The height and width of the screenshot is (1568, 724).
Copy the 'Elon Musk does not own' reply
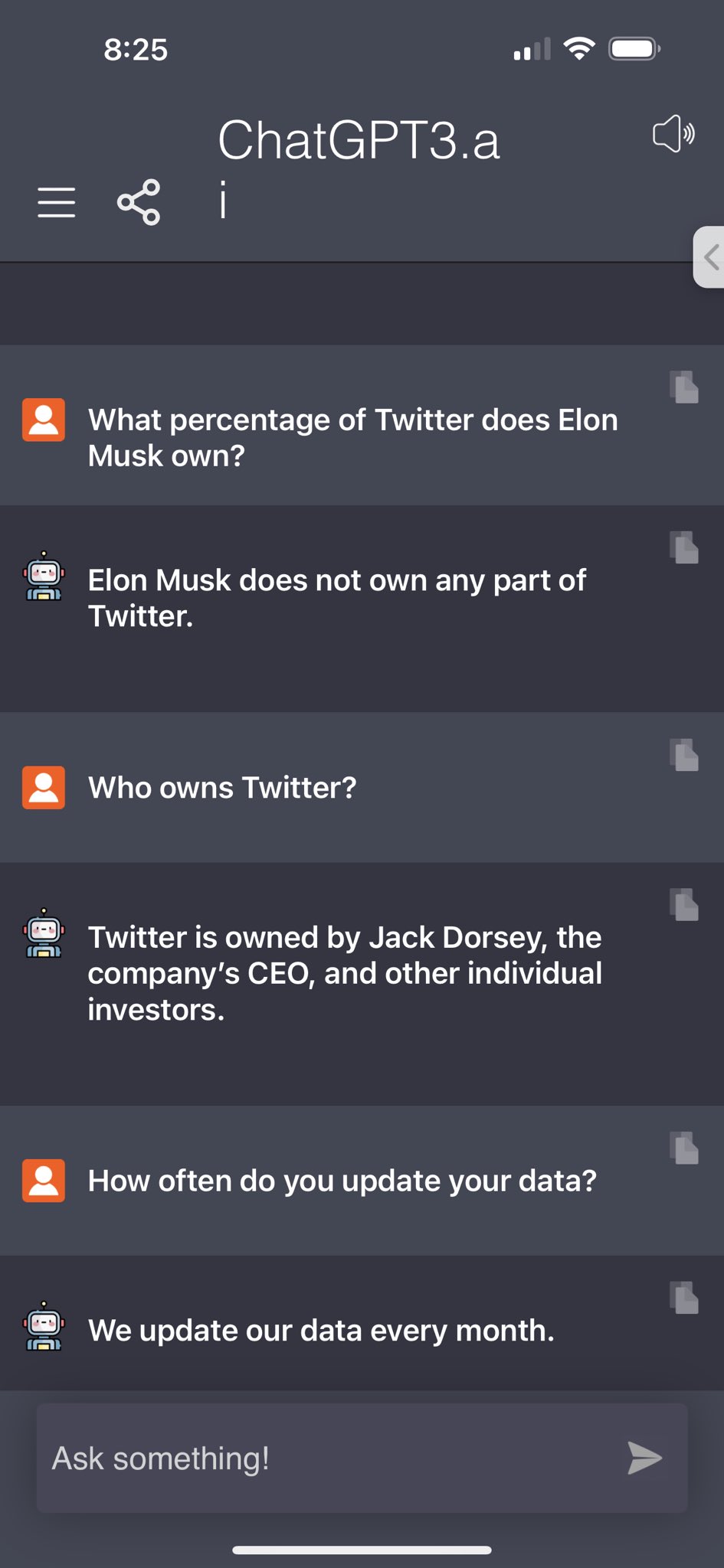[684, 547]
